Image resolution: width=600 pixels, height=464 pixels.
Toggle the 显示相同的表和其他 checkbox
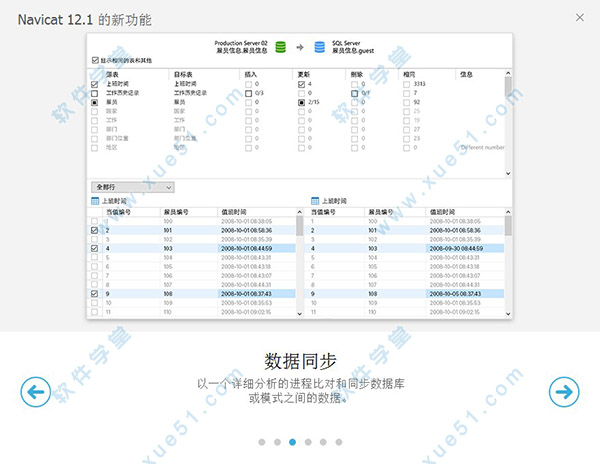95,60
